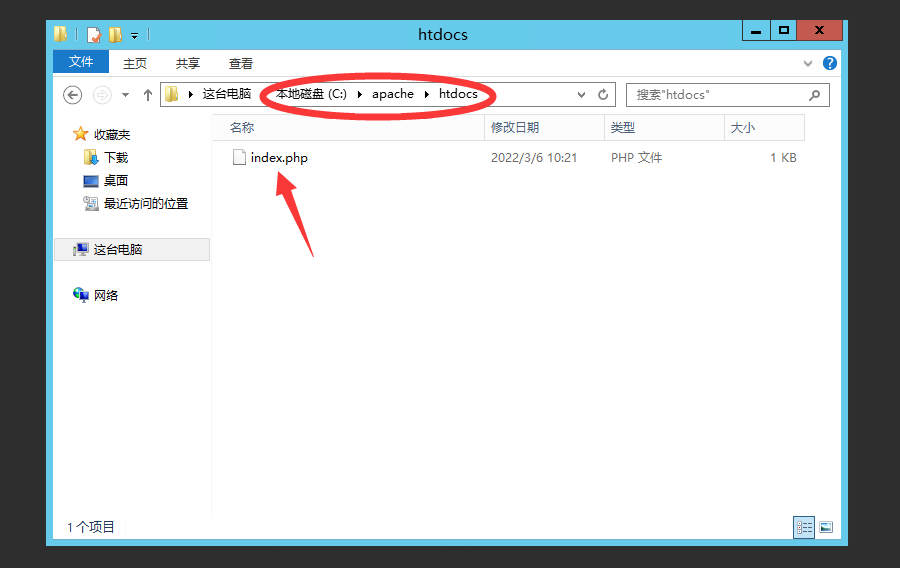Screen dimensions: 900x568
Task: Open 收藏夹 in the navigation pane
Action: pos(112,134)
